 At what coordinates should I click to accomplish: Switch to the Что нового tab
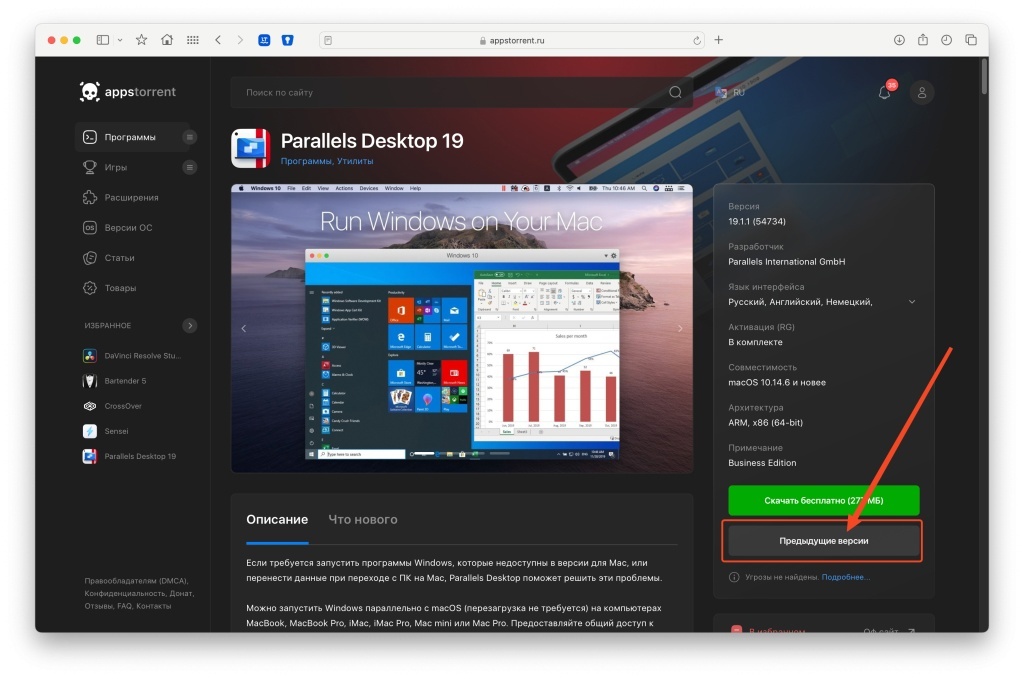[362, 520]
